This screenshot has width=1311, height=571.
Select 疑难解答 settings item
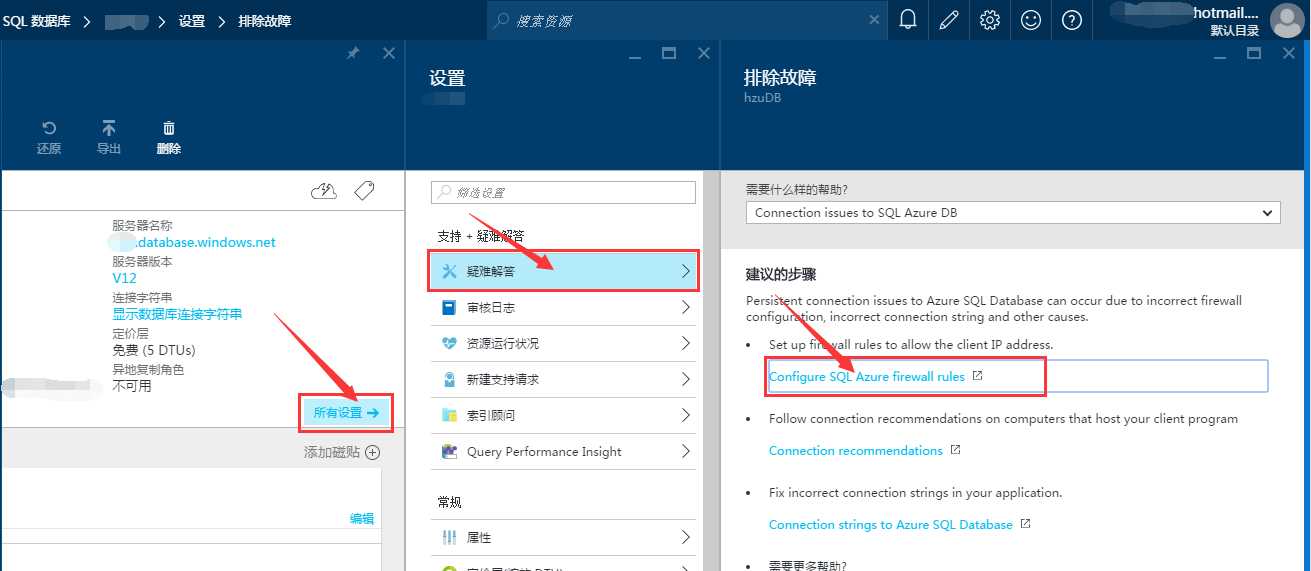pos(563,271)
